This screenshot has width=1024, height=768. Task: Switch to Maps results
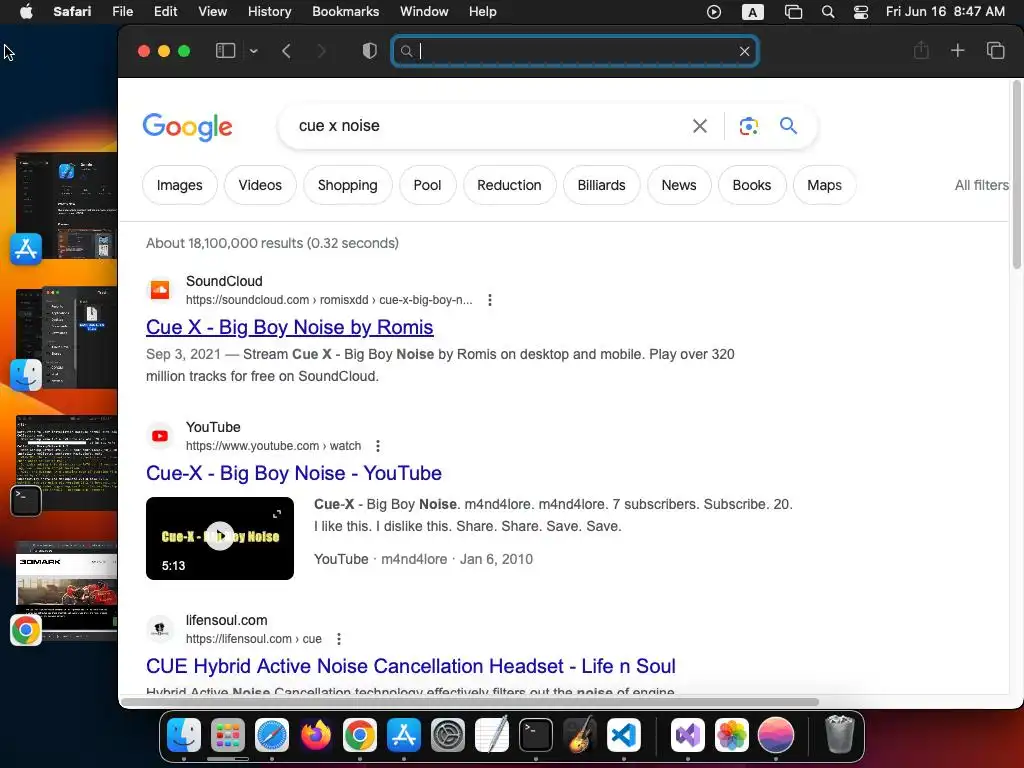click(824, 185)
